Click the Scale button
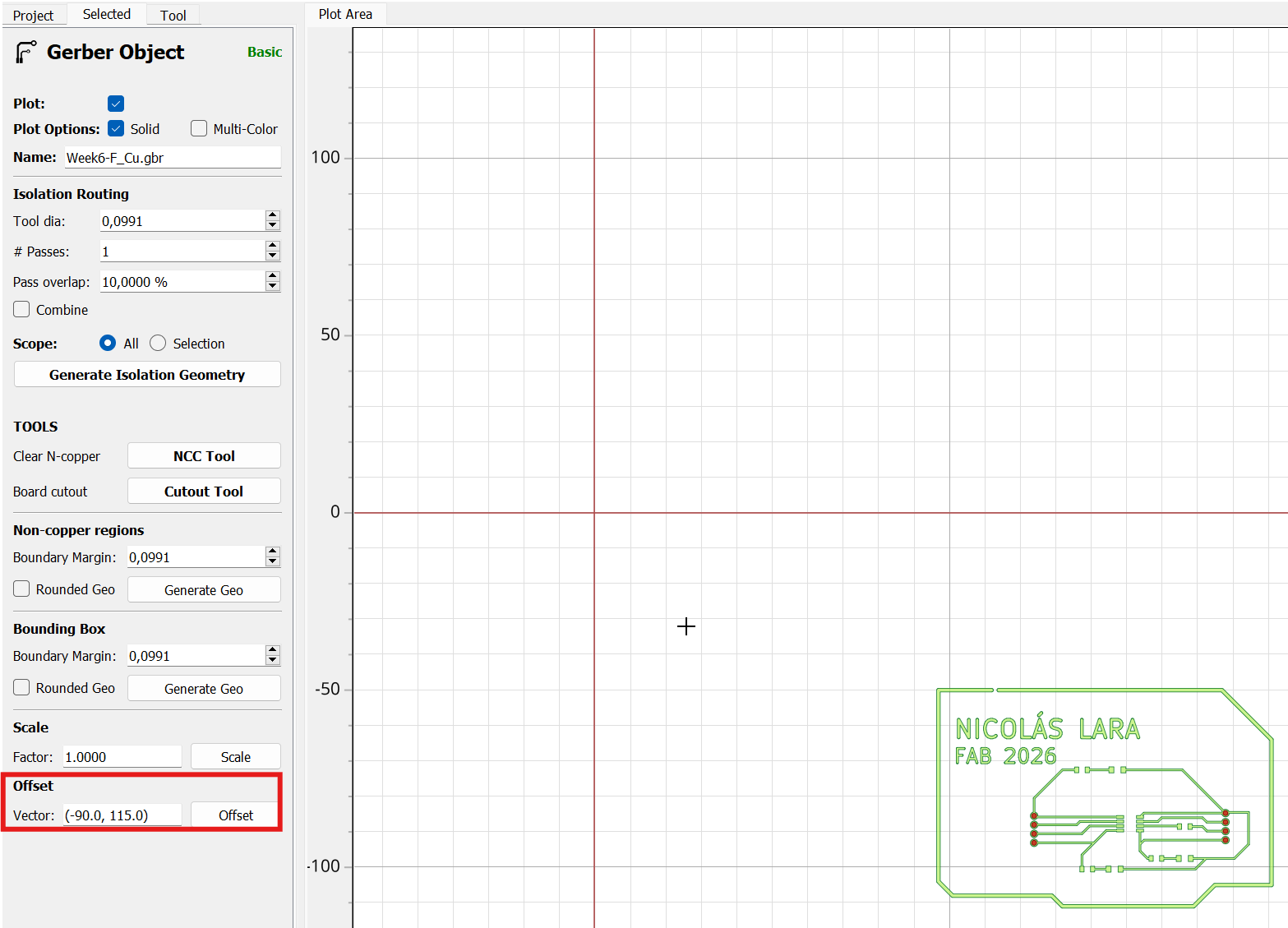1288x928 pixels. 236,757
